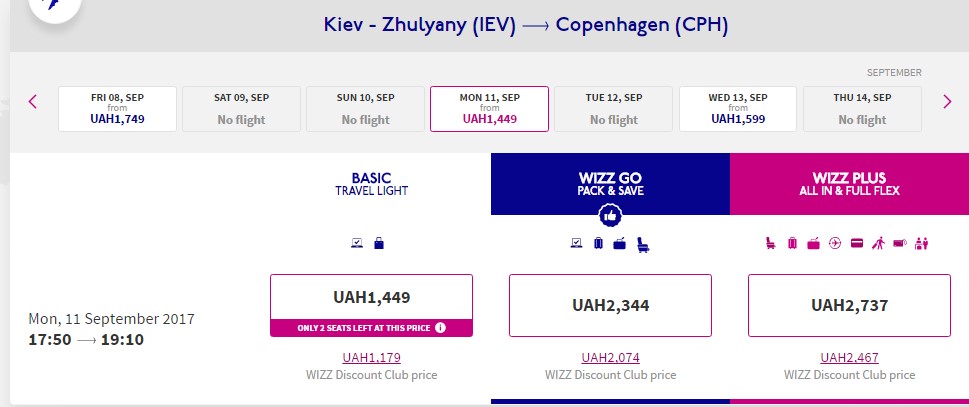Go to previous dates with left arrow

click(32, 101)
